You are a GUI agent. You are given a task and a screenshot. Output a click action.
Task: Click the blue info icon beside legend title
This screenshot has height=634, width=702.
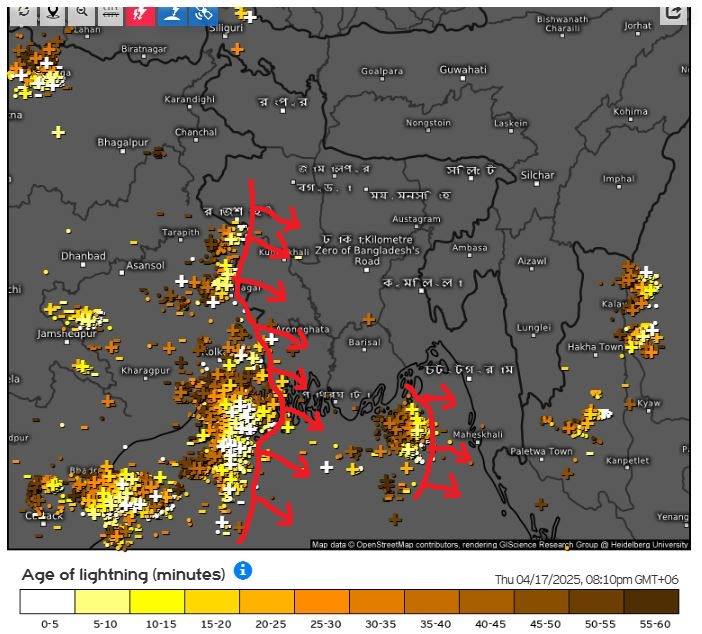click(x=243, y=571)
